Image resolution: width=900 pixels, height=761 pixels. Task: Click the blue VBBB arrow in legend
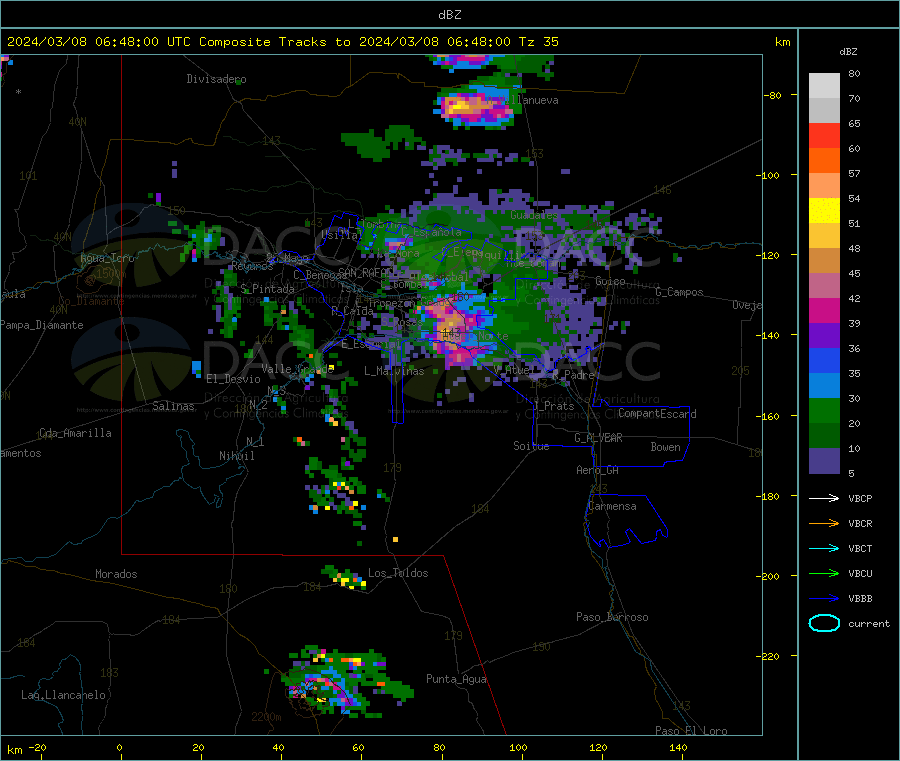coord(824,599)
